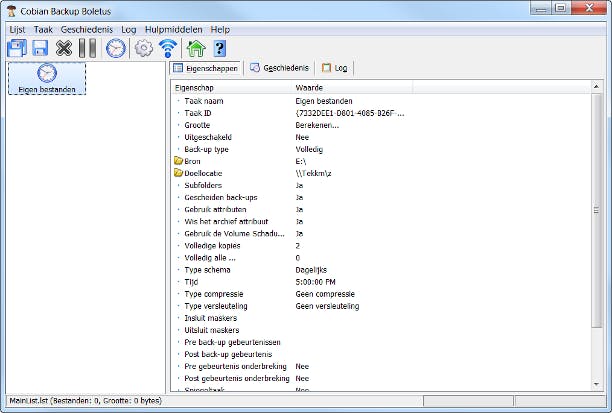Click the Pause icon in toolbar

point(87,48)
